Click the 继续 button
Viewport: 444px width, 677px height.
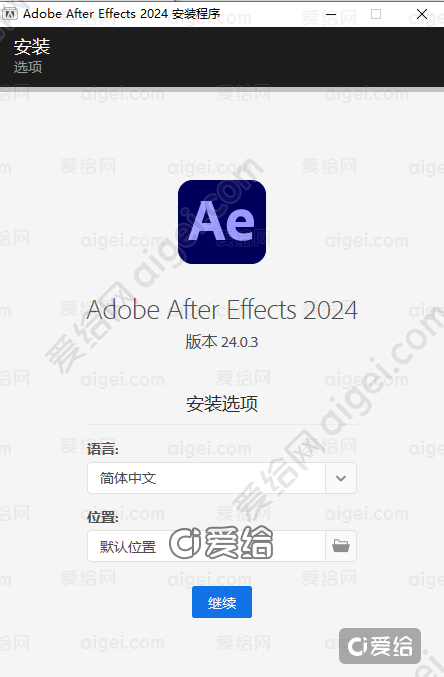222,602
